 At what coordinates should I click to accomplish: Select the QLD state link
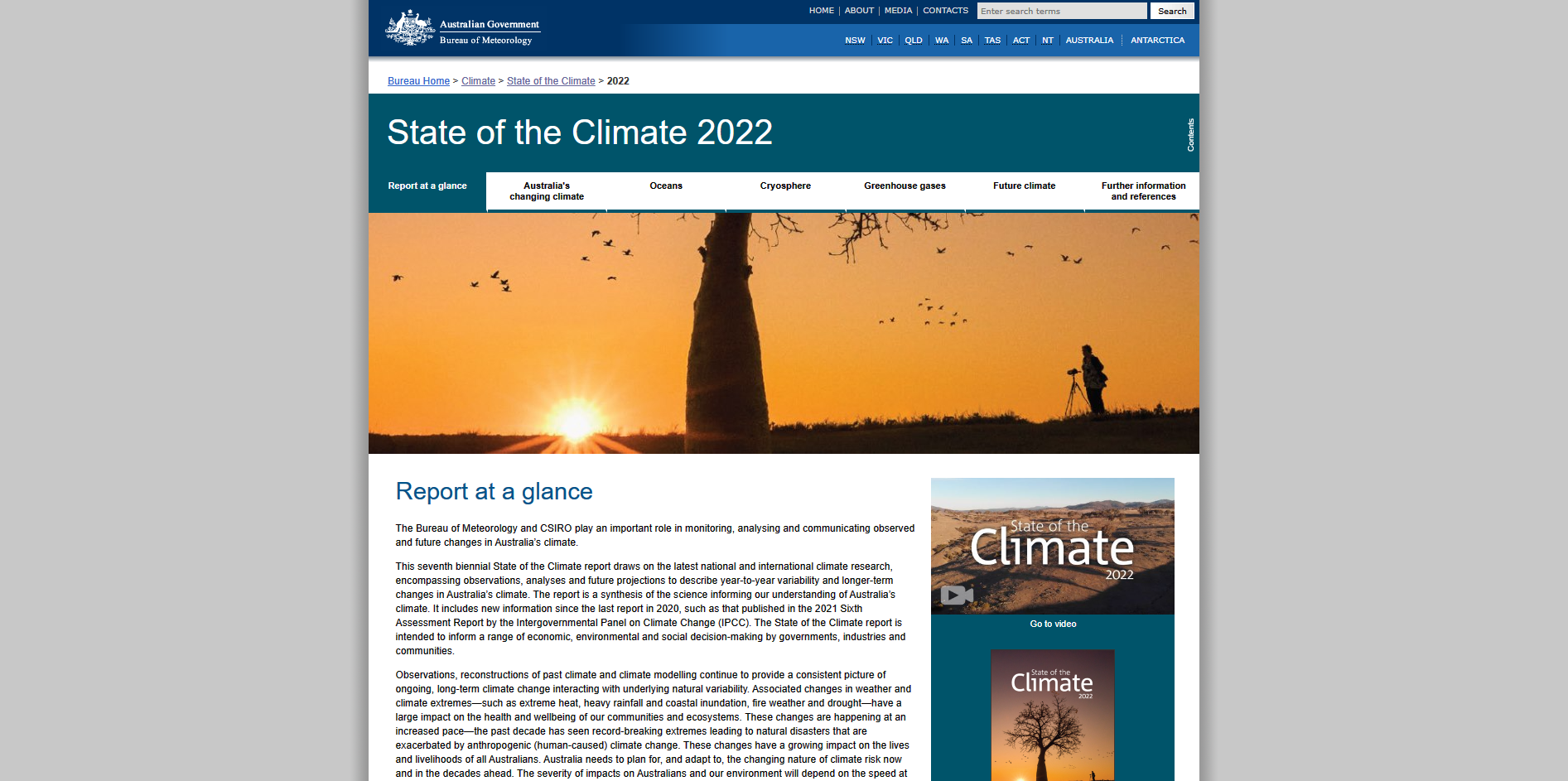pyautogui.click(x=914, y=41)
